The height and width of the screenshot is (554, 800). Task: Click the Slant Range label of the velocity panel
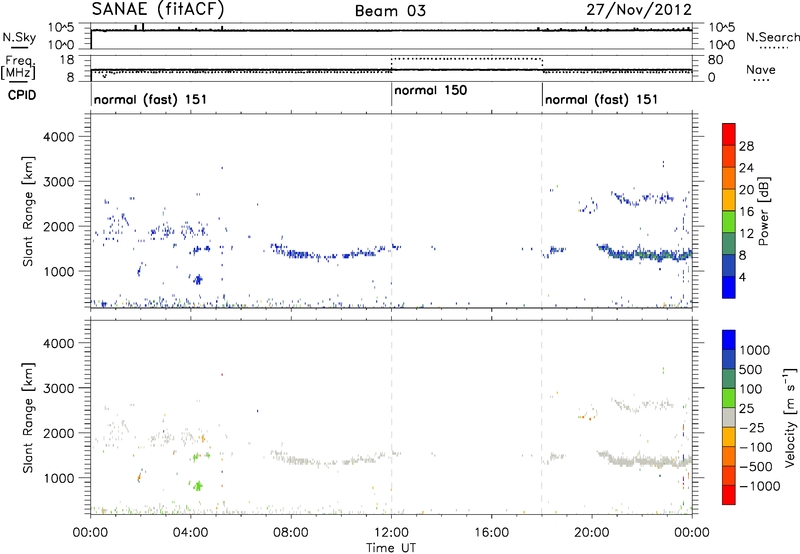28,417
